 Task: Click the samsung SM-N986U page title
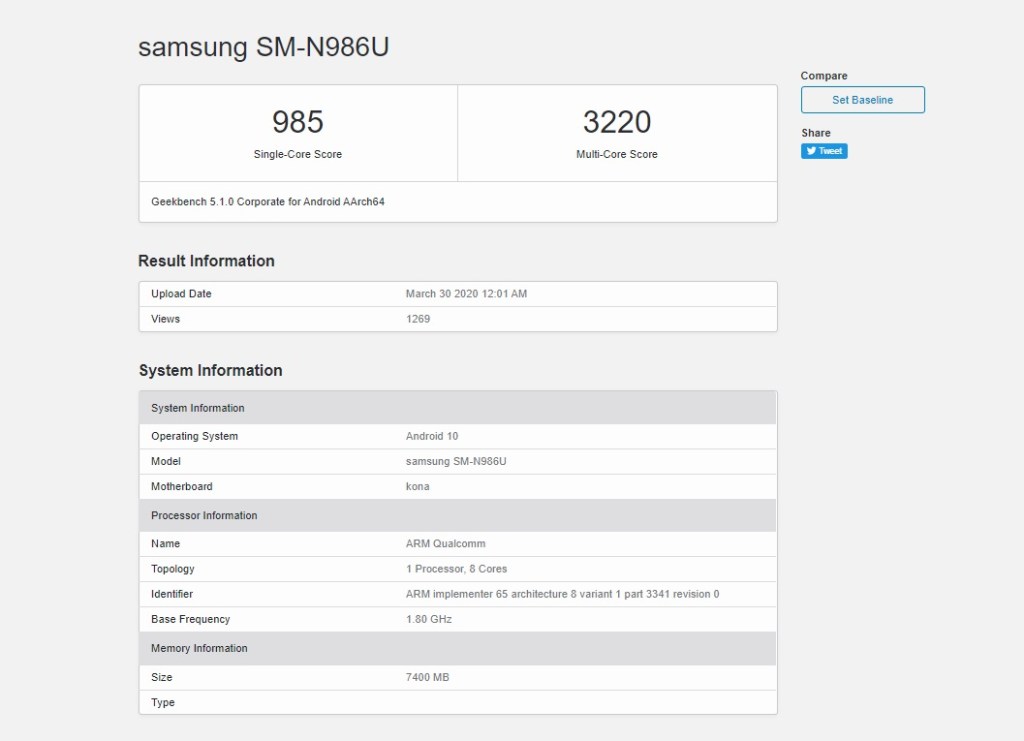(x=263, y=48)
